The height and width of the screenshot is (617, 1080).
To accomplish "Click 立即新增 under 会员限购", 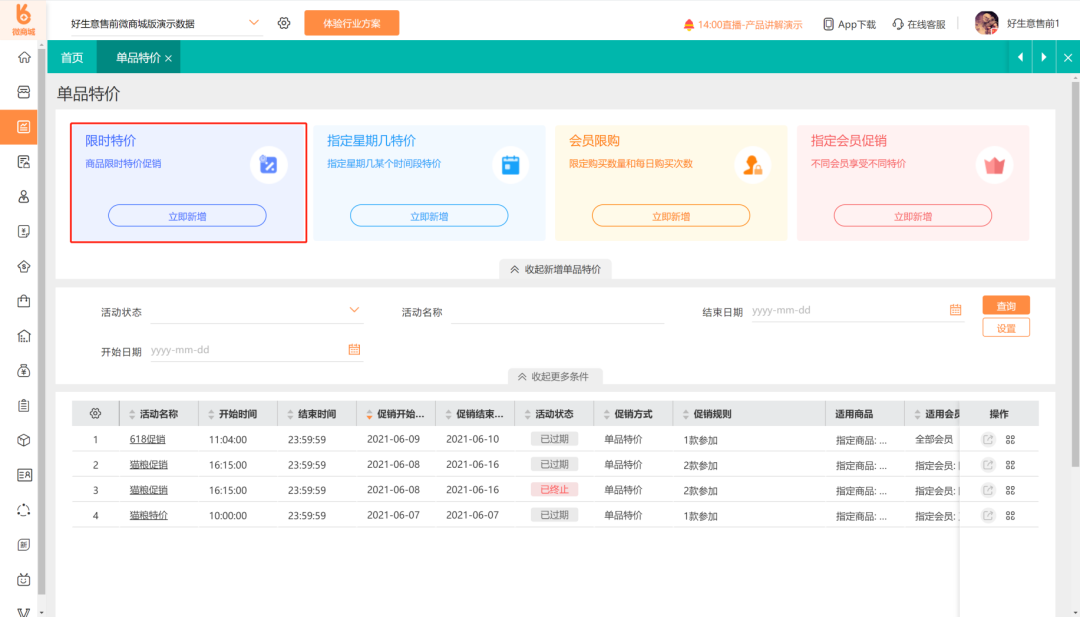I will 671,216.
